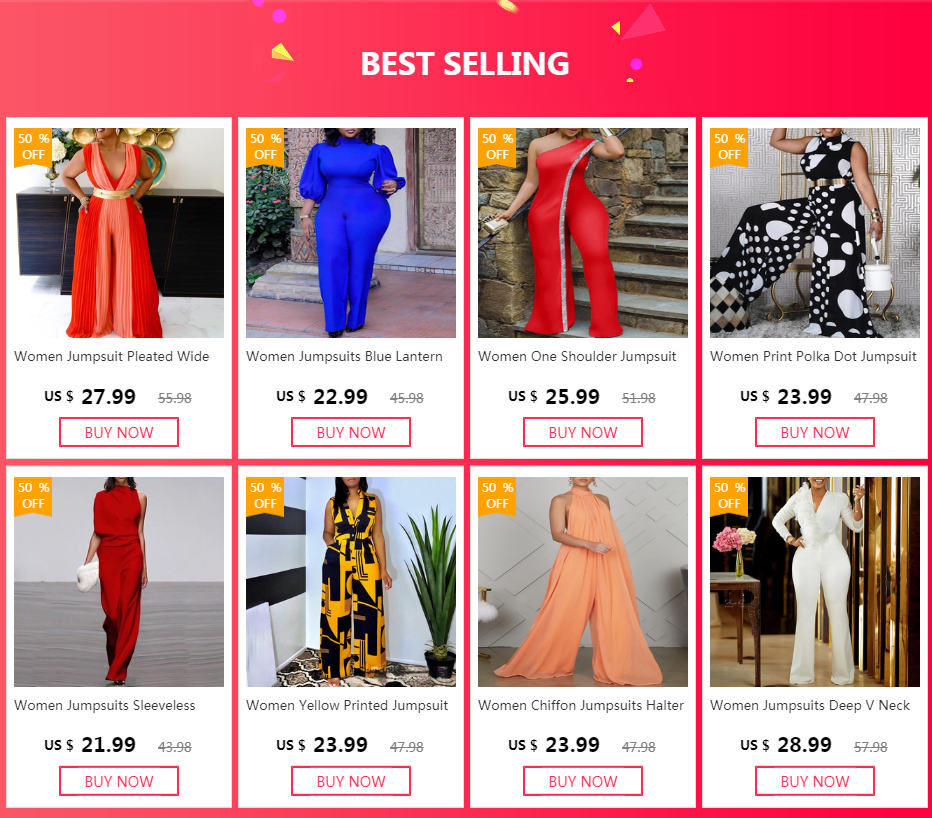Open the polka dot jumpsuit photo

point(815,233)
